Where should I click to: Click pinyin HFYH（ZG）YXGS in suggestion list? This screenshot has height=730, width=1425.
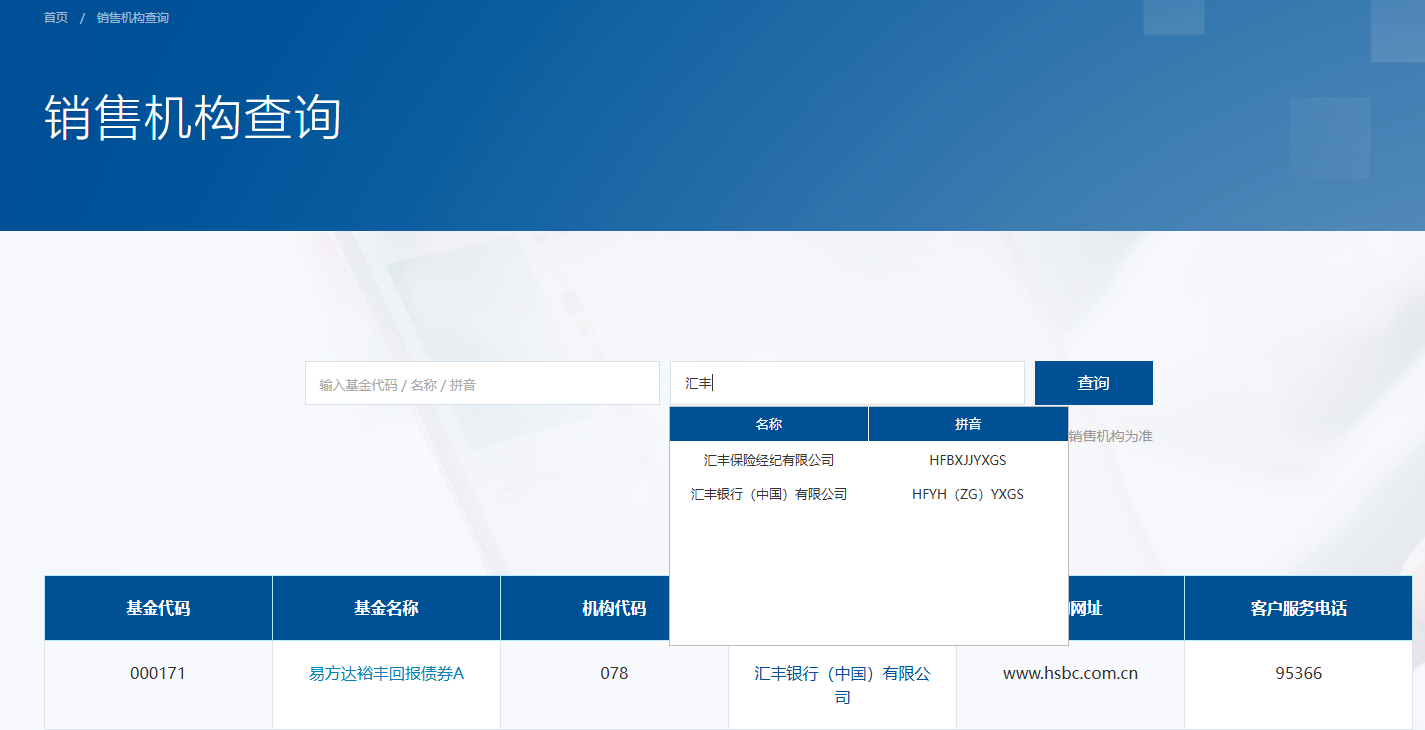tap(968, 494)
